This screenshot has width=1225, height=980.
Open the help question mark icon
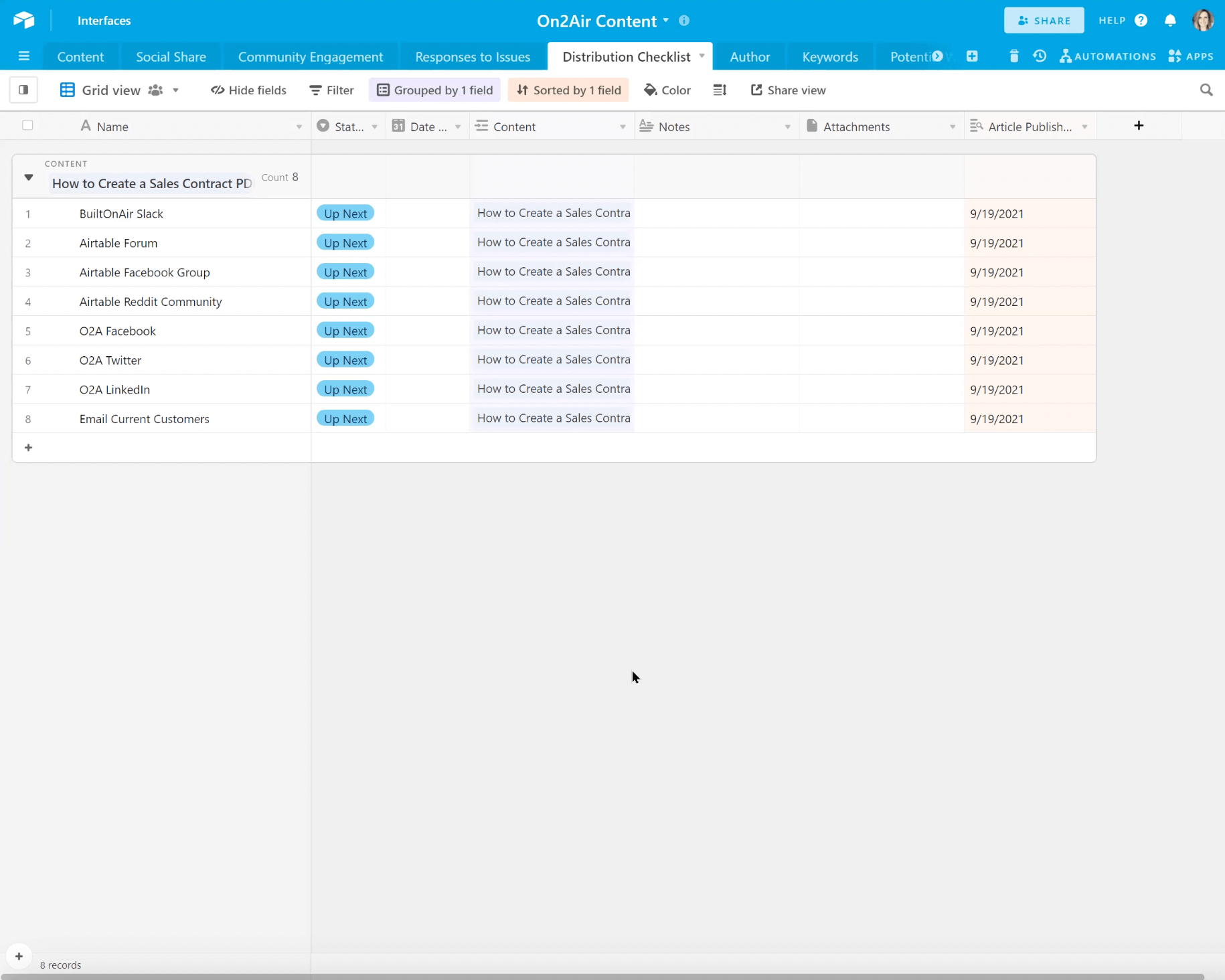tap(1141, 20)
